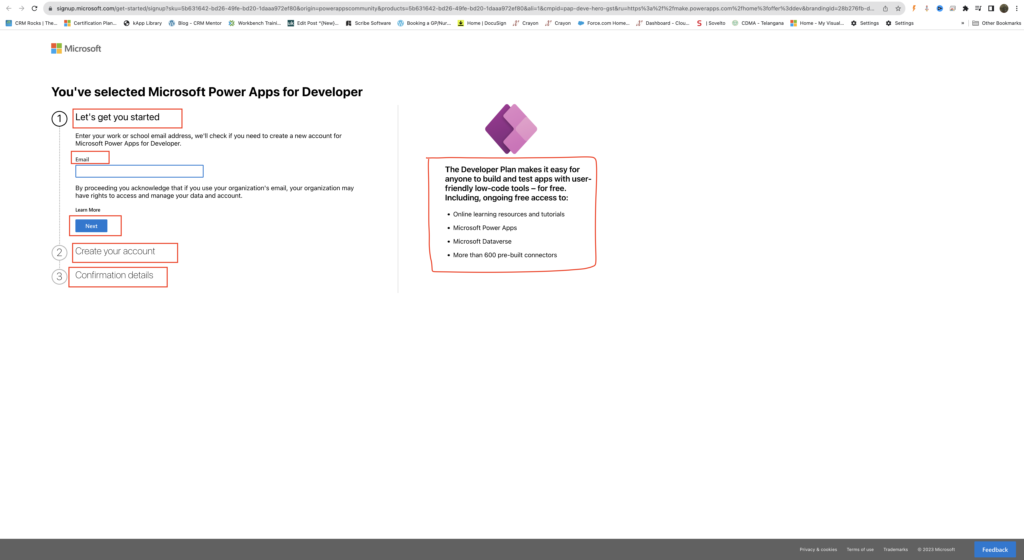Click the browser address bar URL
The width and height of the screenshot is (1024, 560).
tap(464, 8)
